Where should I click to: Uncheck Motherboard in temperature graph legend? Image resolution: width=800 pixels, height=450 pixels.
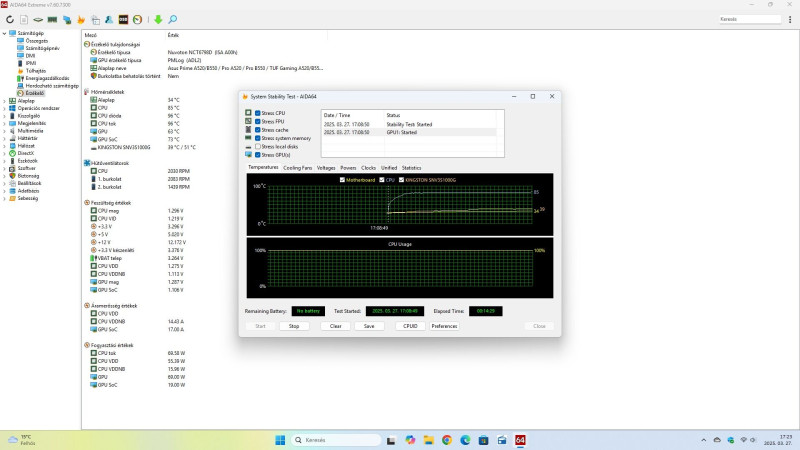coord(342,180)
